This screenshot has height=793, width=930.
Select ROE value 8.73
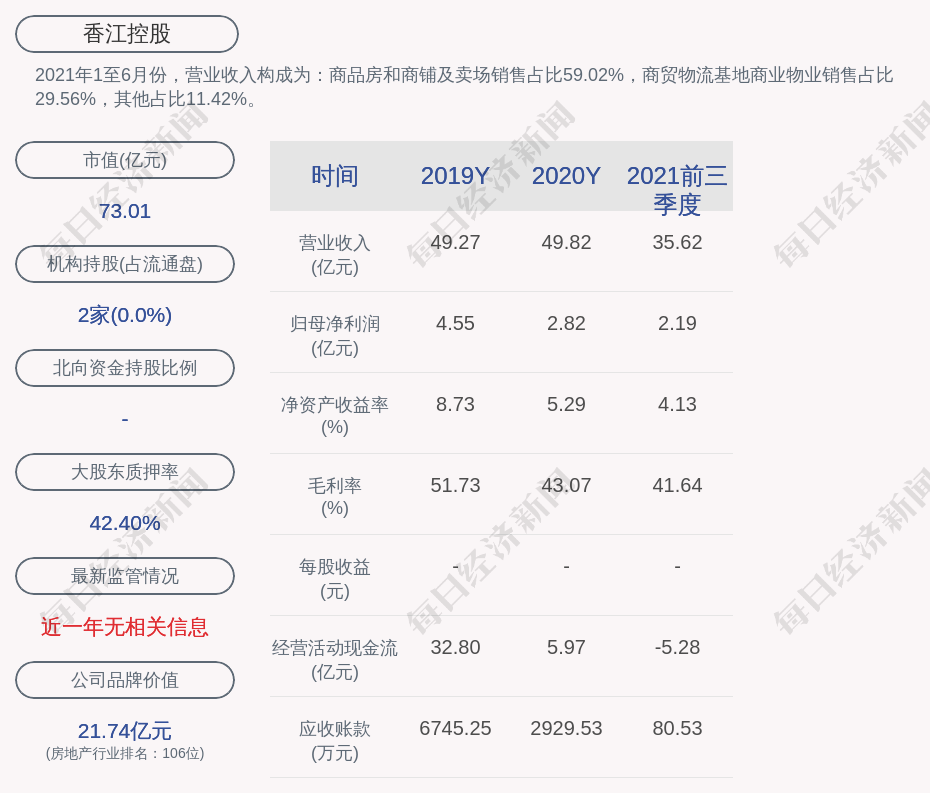tap(455, 405)
